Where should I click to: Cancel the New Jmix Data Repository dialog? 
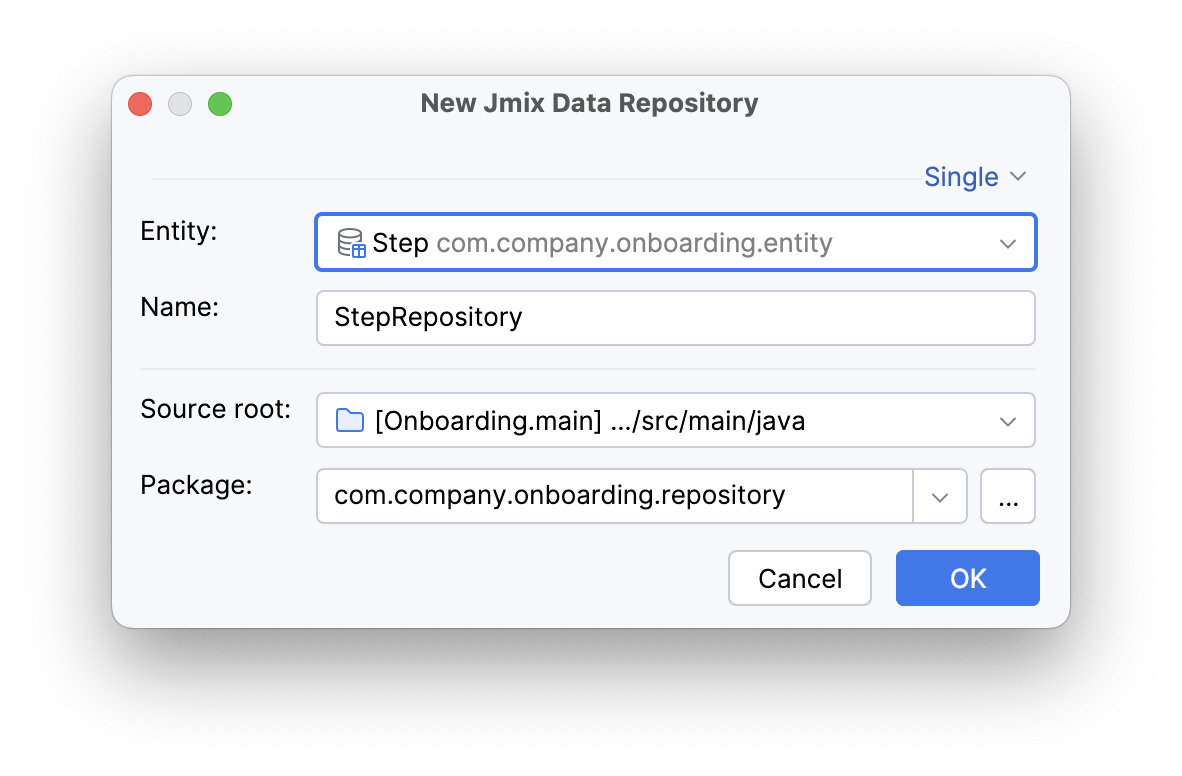click(x=799, y=578)
